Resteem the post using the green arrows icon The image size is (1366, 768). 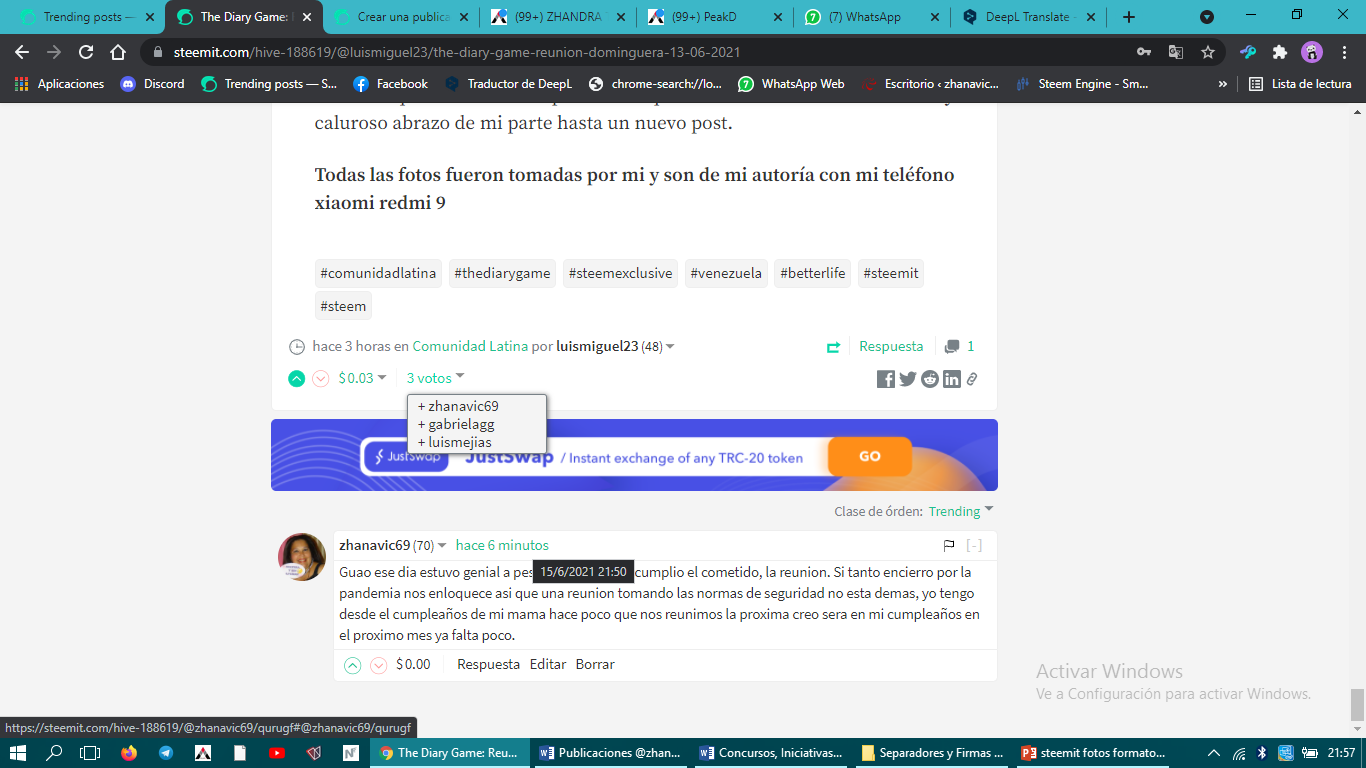point(833,347)
